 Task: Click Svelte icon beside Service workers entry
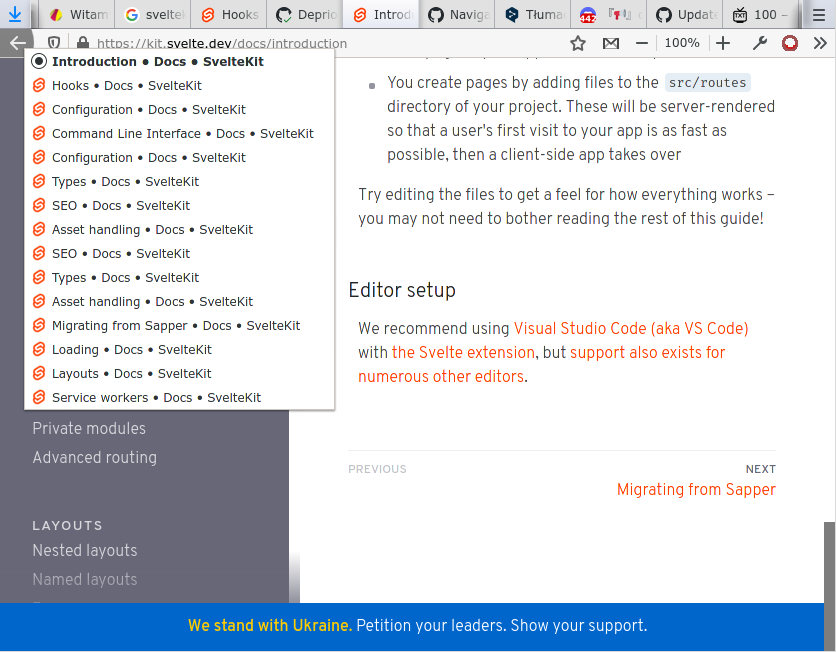(39, 397)
